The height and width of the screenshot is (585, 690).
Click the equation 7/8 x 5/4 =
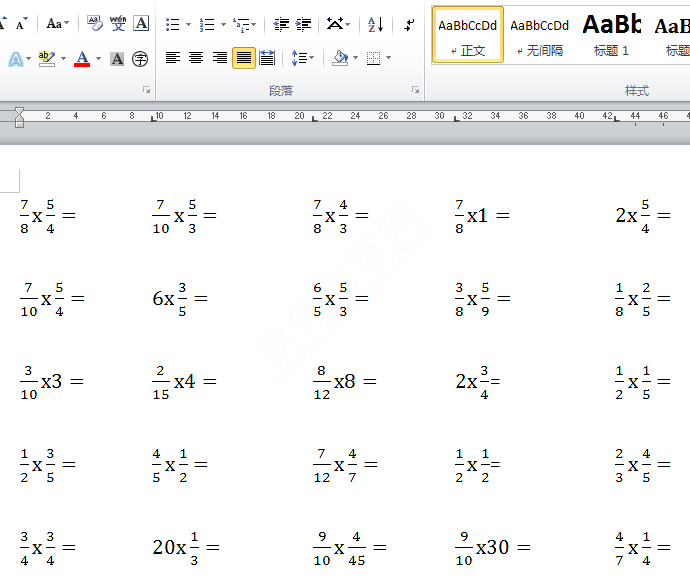(x=48, y=216)
